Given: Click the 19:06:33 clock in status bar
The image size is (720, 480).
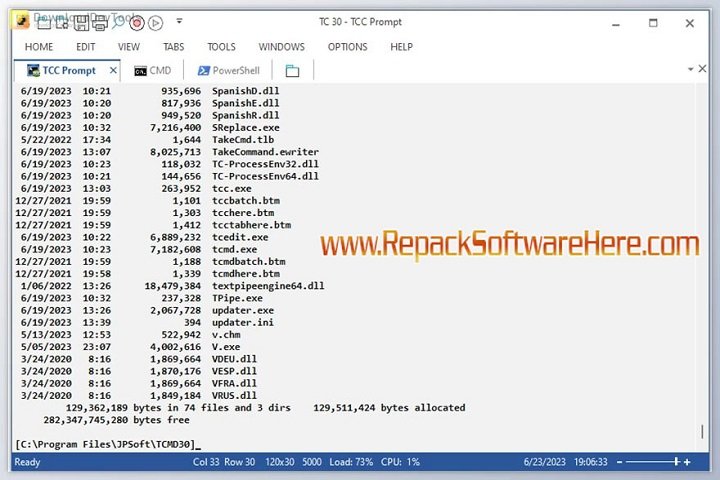Looking at the screenshot, I should point(591,462).
